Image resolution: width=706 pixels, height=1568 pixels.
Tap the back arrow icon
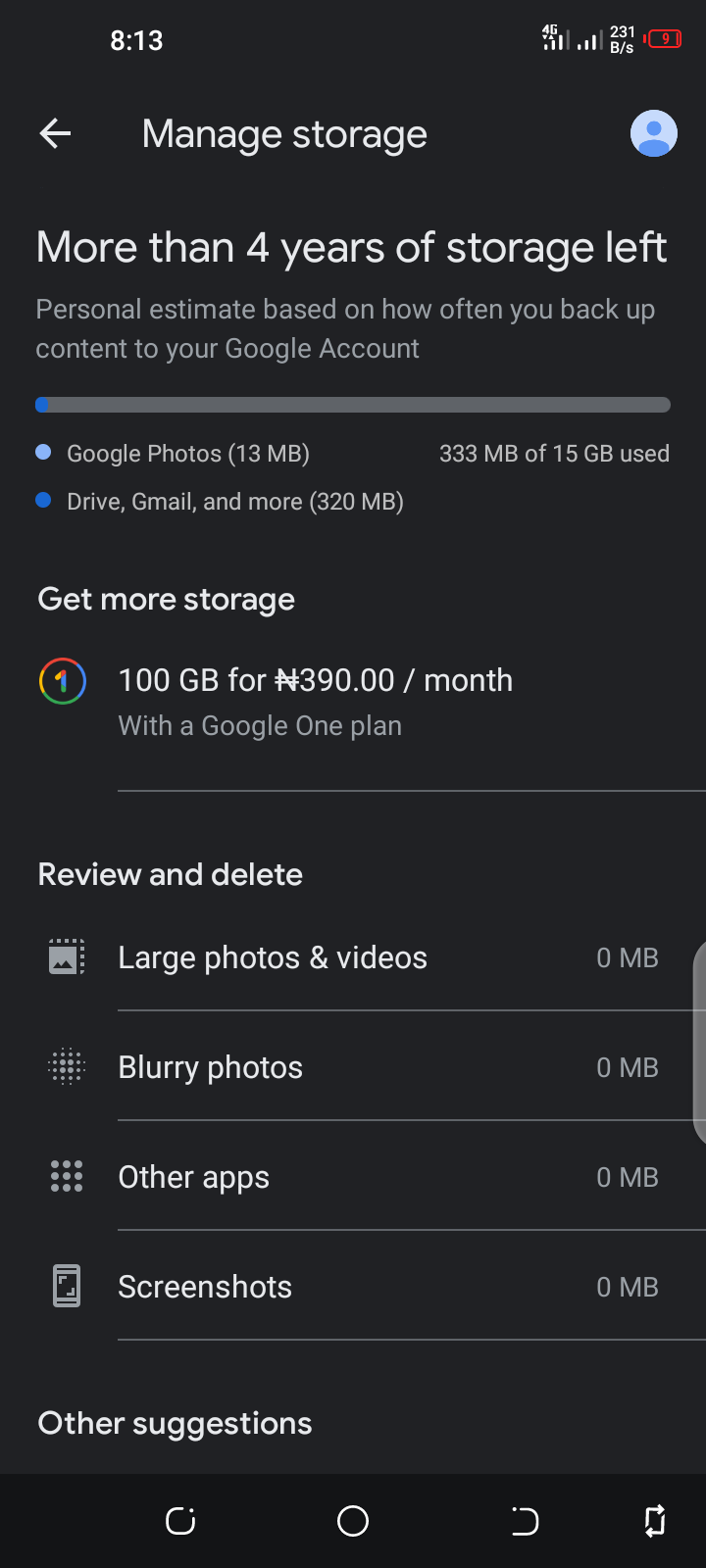point(55,134)
